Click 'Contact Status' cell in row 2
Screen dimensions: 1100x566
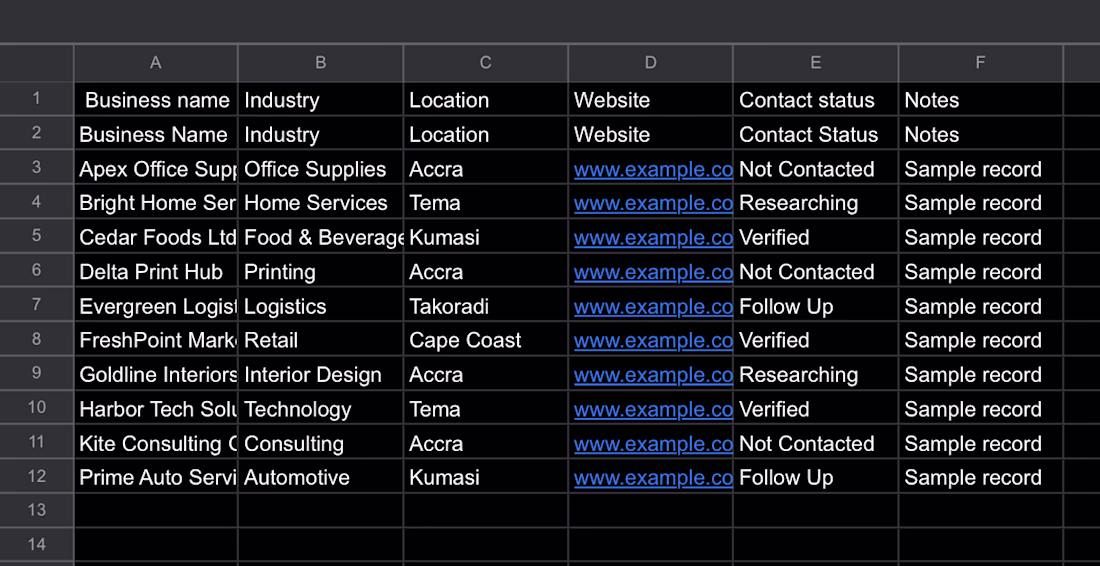pos(815,134)
